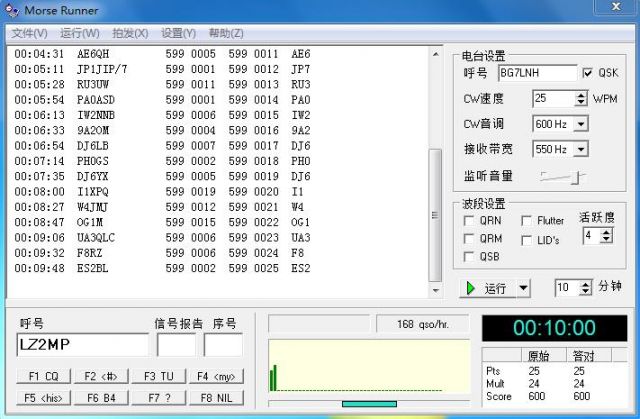This screenshot has width=640, height=419.
Task: Click the 运行 run button
Action: point(488,288)
